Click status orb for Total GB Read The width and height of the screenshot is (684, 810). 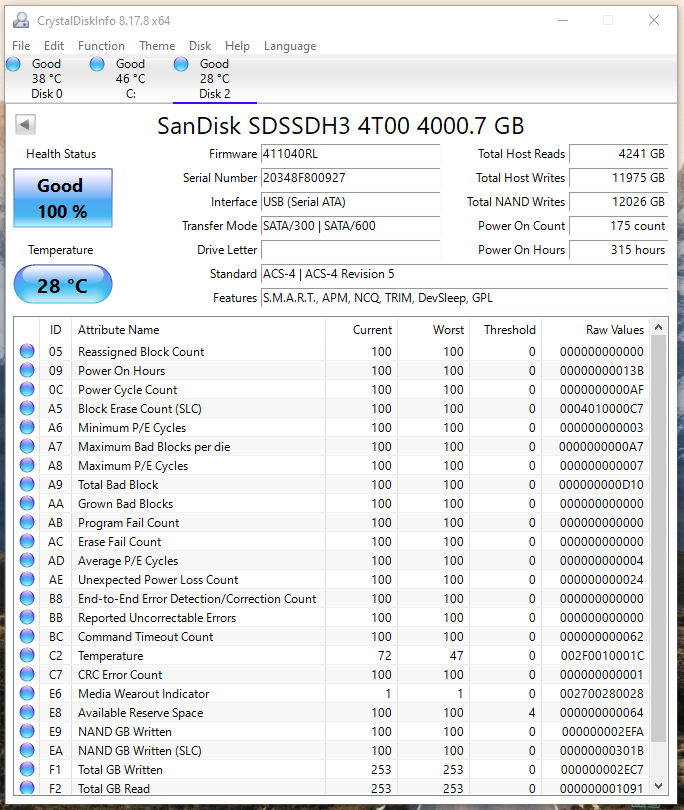coord(27,789)
